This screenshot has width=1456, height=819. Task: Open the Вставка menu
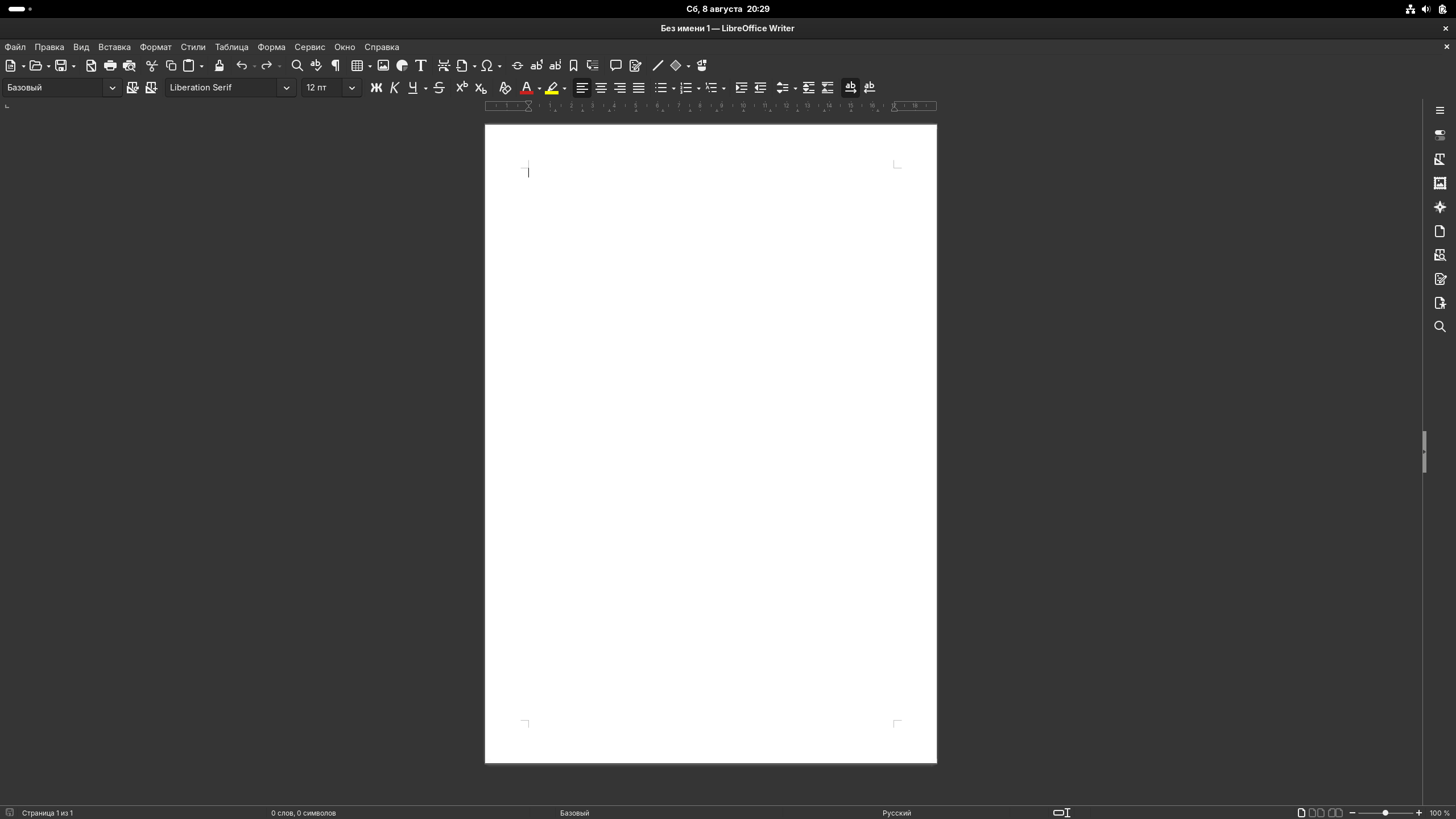pos(114,47)
